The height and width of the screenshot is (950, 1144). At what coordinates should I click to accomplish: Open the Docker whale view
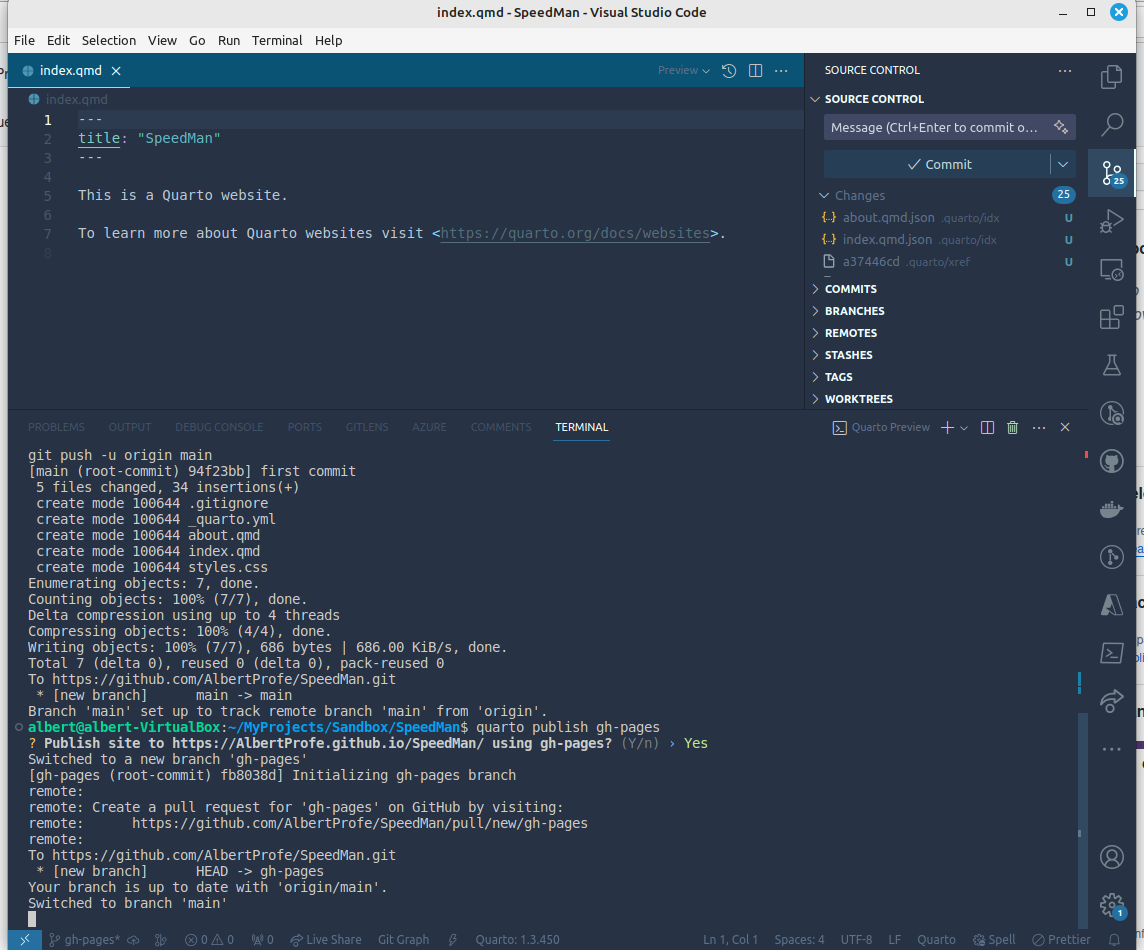click(x=1111, y=509)
